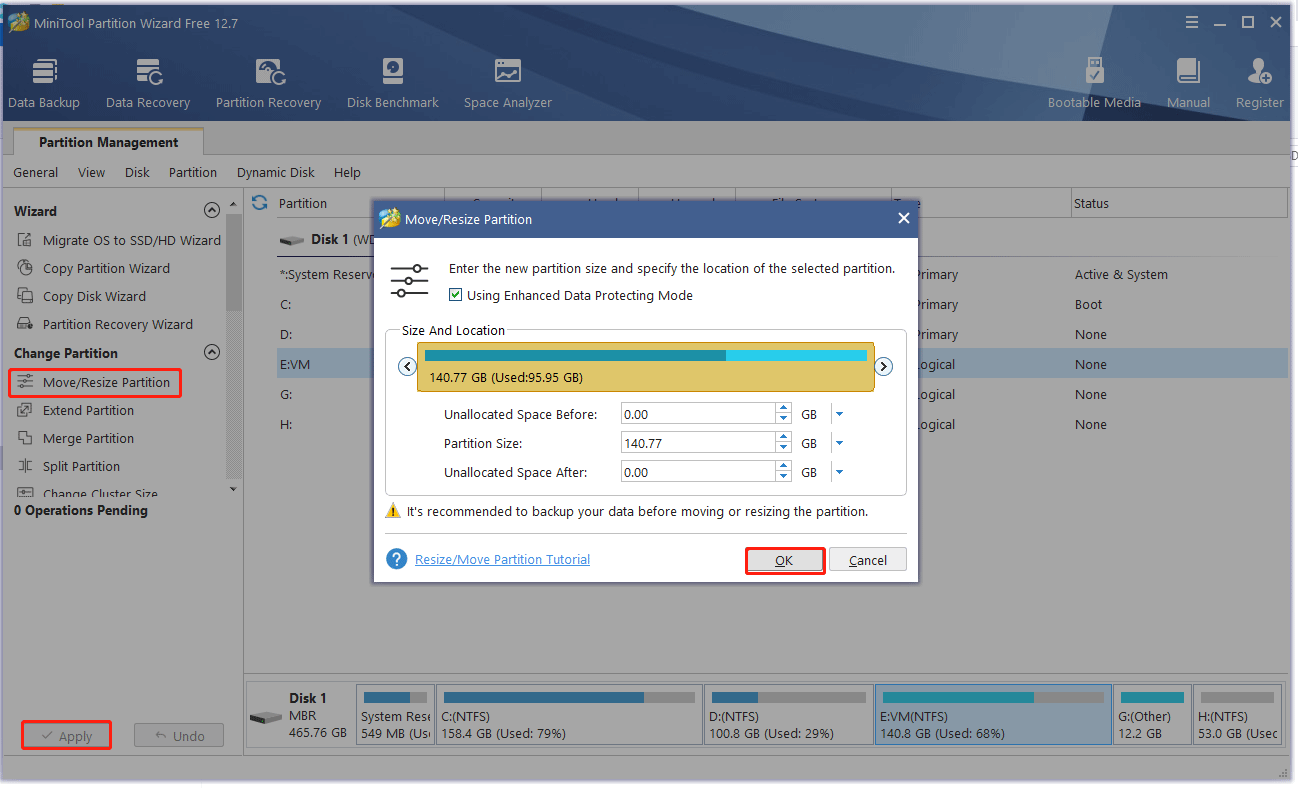Viewport: 1298px width, 788px height.
Task: Open the Space Analyzer
Action: point(508,84)
